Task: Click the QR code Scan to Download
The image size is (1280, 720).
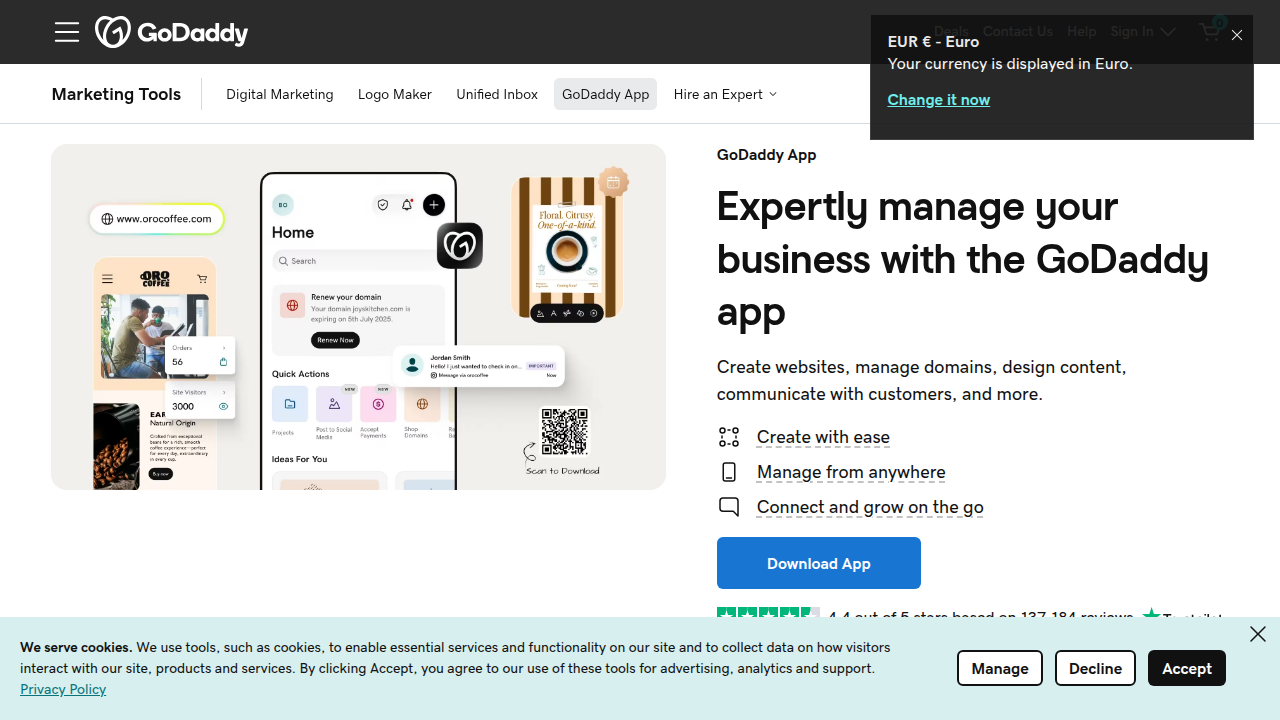Action: (565, 432)
